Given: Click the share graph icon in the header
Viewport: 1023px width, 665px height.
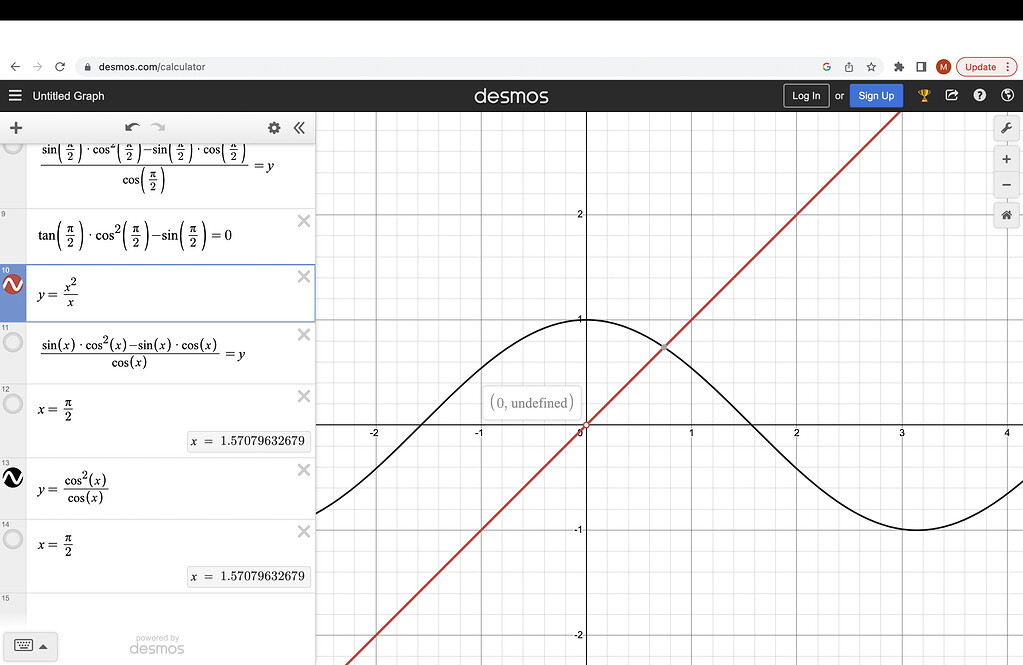Looking at the screenshot, I should tap(951, 95).
